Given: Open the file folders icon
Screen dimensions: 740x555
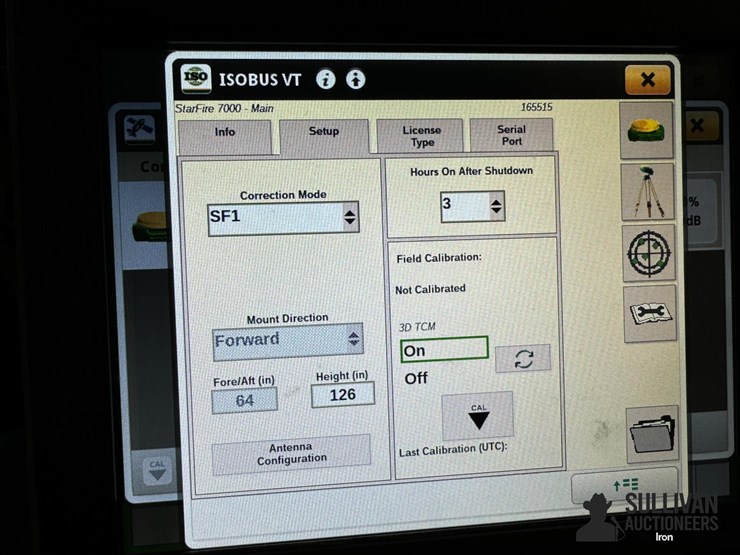Looking at the screenshot, I should 652,434.
